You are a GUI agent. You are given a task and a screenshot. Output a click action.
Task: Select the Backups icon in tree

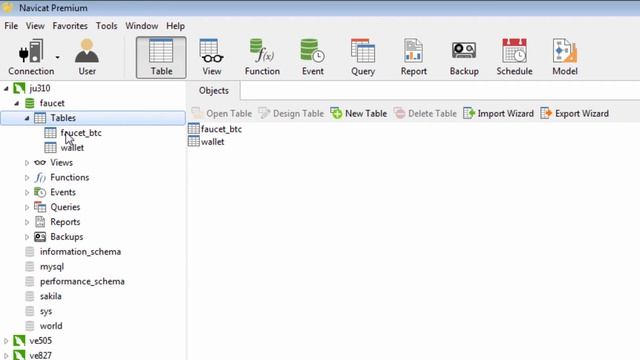tap(40, 237)
